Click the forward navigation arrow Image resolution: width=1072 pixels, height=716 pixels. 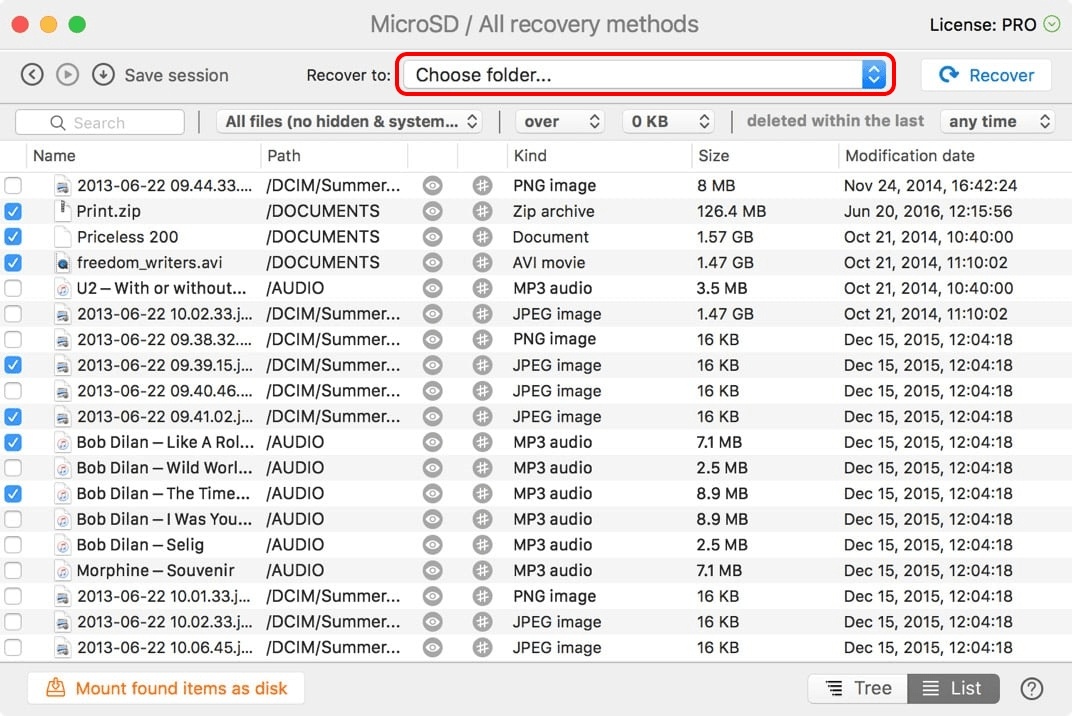66,74
